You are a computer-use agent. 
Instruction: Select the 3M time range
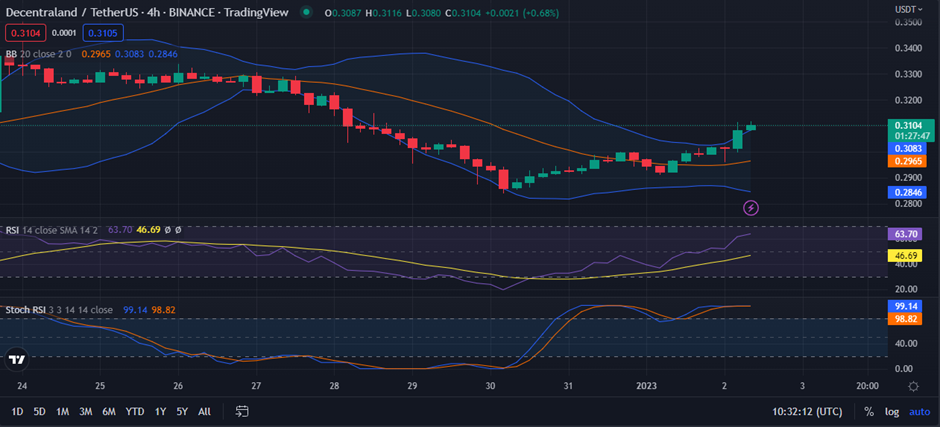coord(86,411)
